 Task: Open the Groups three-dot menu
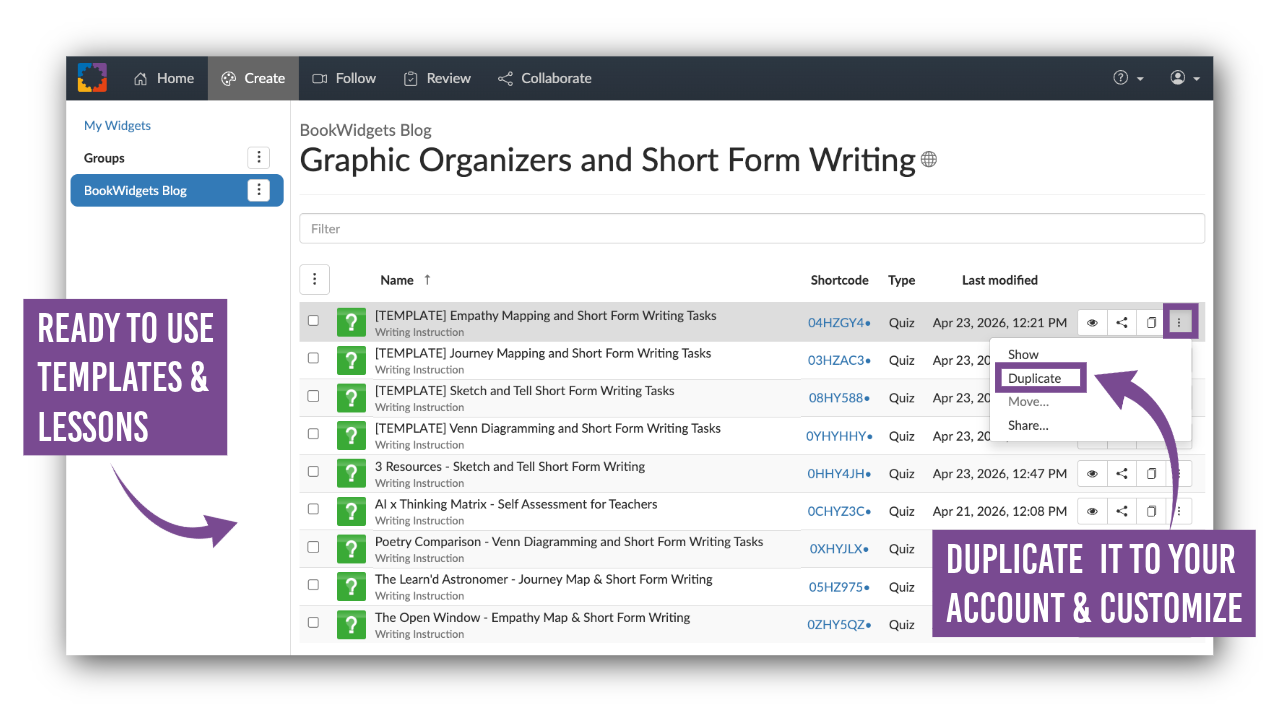point(259,157)
